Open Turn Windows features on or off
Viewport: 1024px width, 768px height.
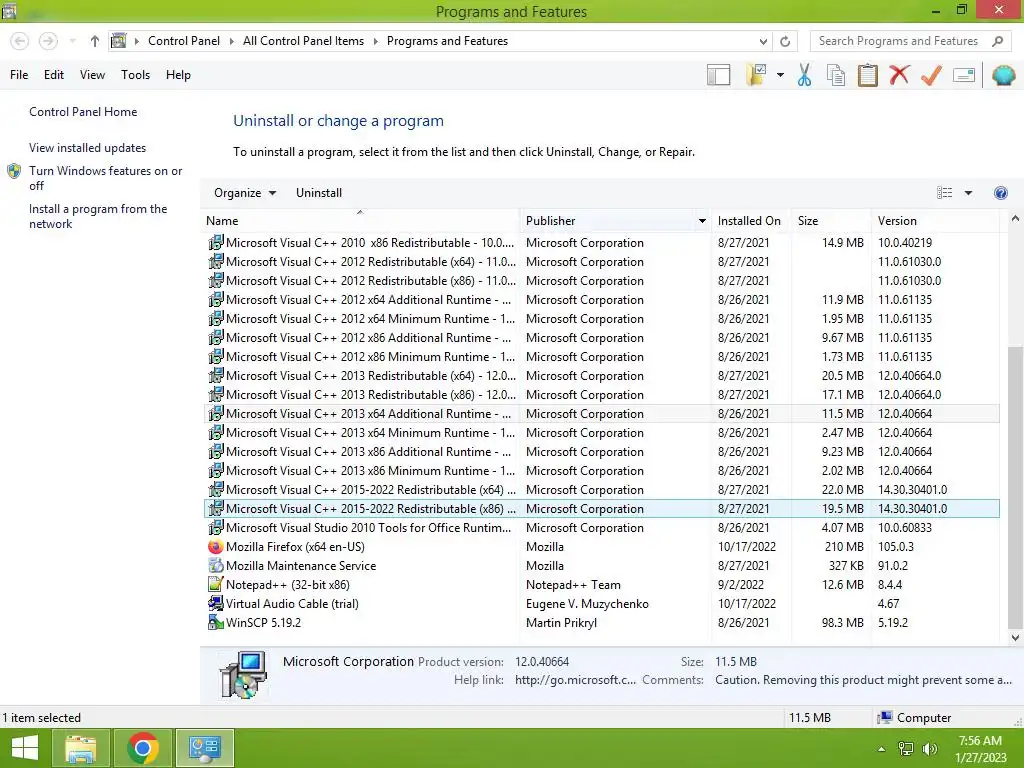point(105,178)
